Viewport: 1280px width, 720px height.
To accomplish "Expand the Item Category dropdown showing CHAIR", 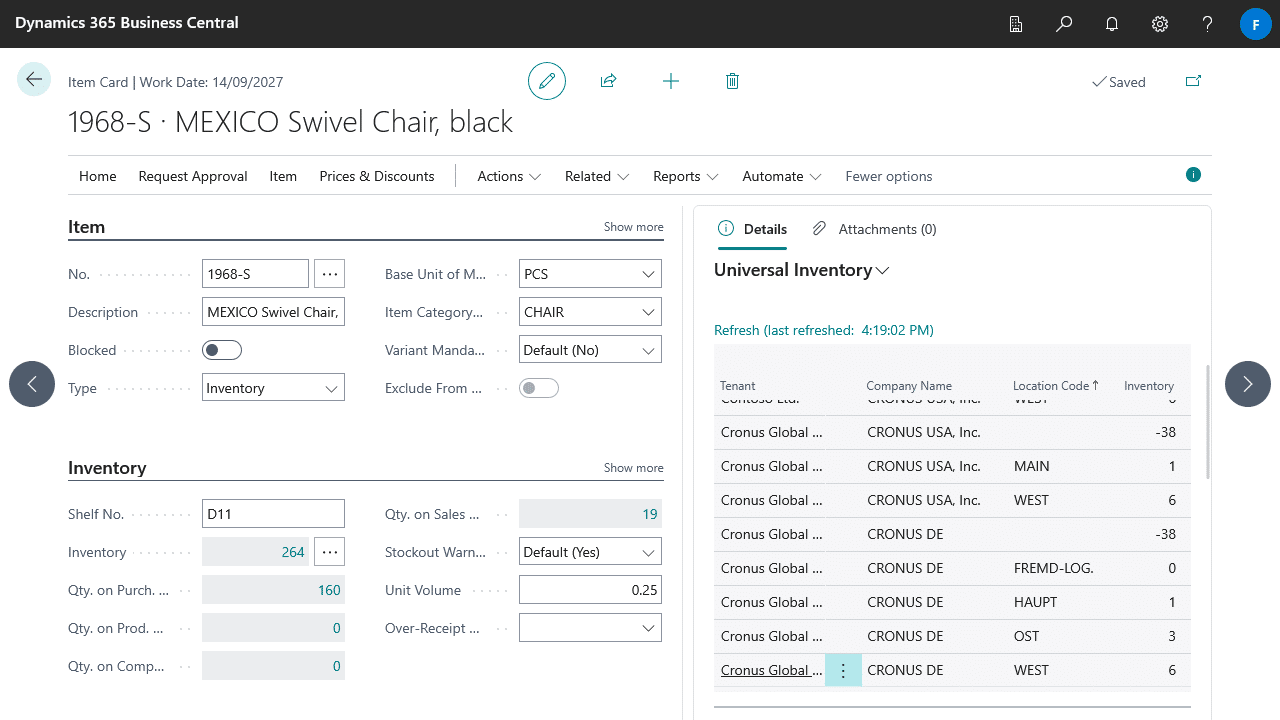I will [591, 312].
